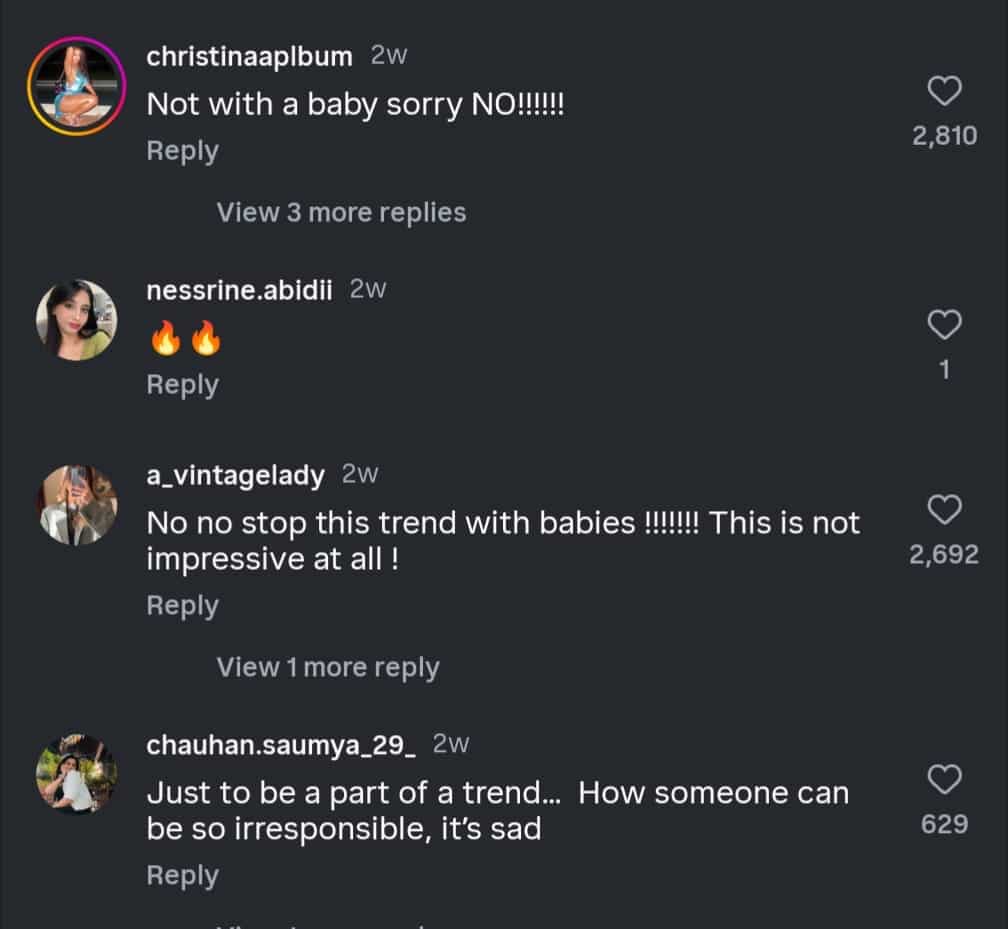The height and width of the screenshot is (929, 1008).
Task: Reply to christinaaplbum's comment
Action: click(x=182, y=151)
